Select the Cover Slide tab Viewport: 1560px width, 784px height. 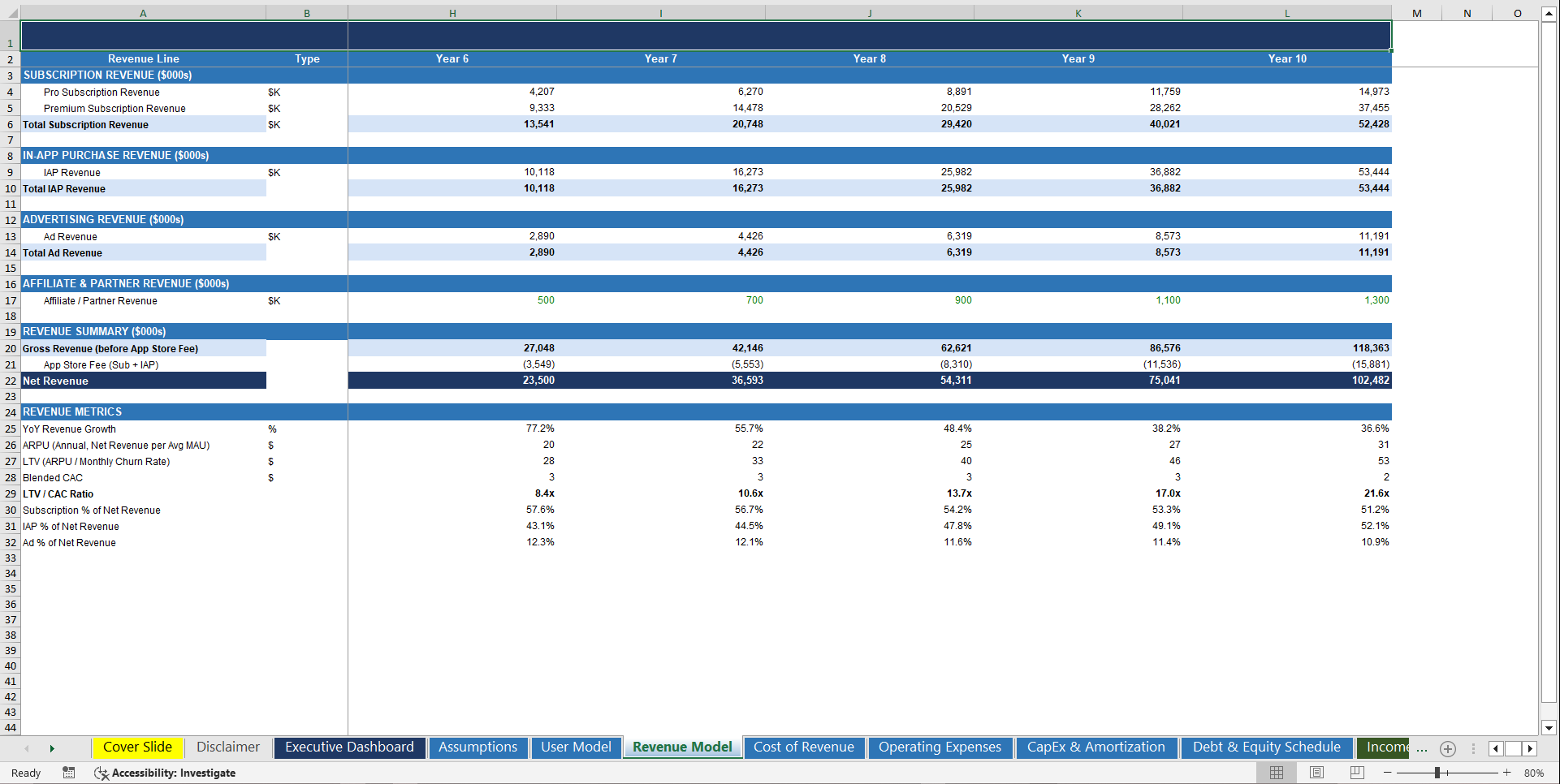(x=137, y=747)
